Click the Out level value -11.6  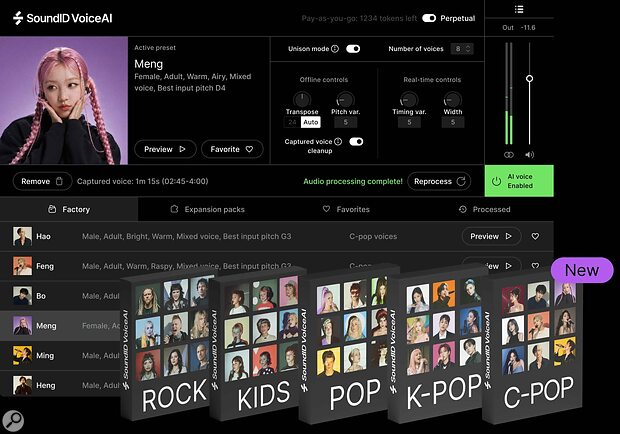point(528,28)
